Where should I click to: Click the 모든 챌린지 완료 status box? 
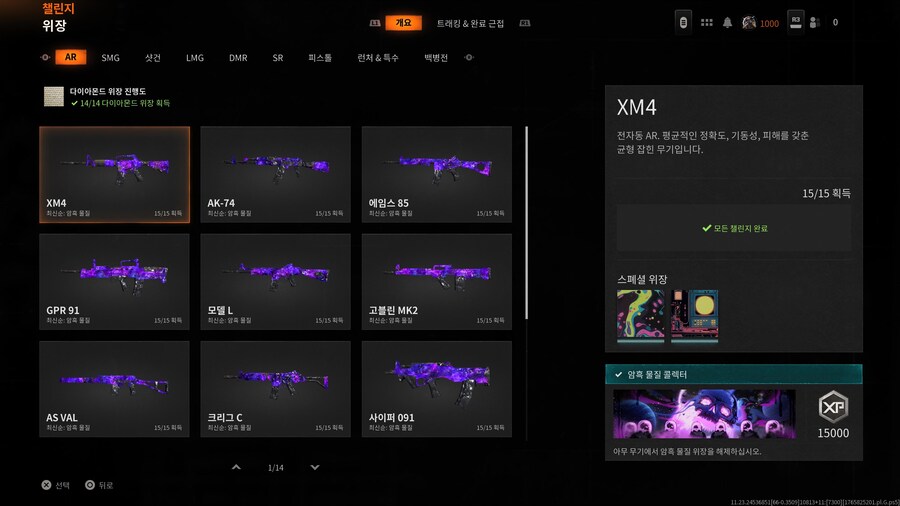click(x=734, y=228)
